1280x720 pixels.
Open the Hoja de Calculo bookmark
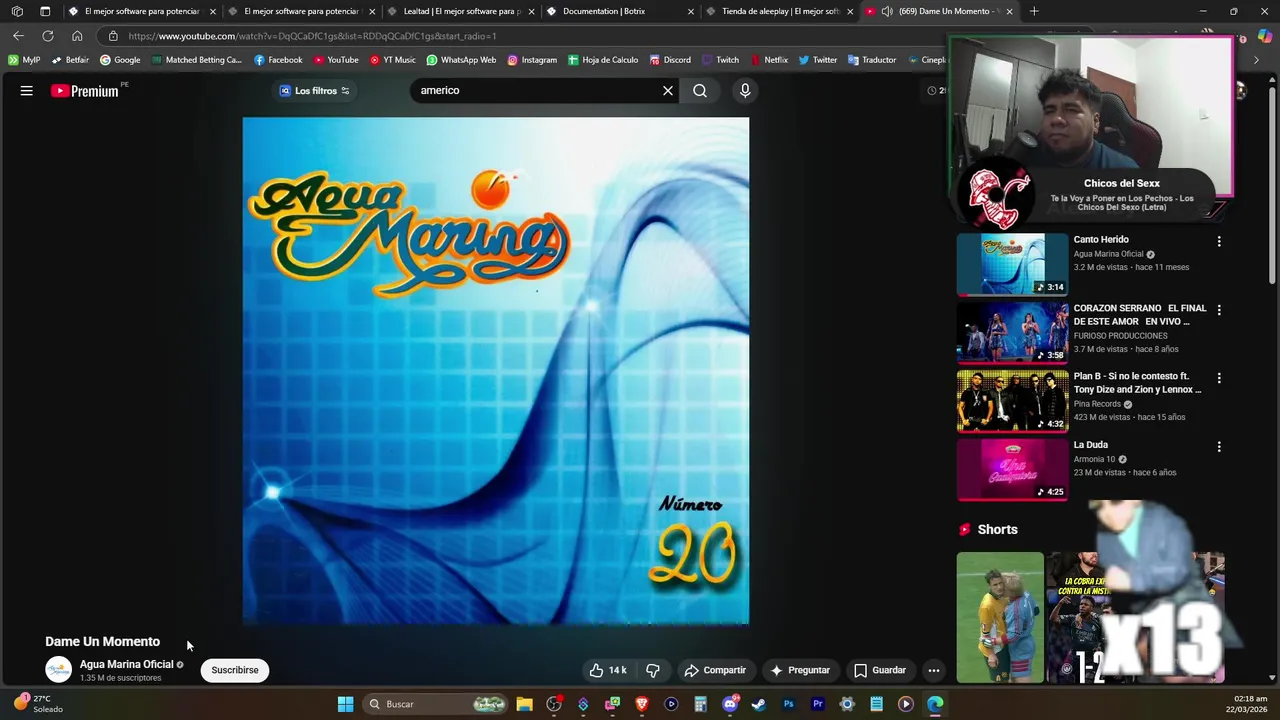pyautogui.click(x=603, y=60)
